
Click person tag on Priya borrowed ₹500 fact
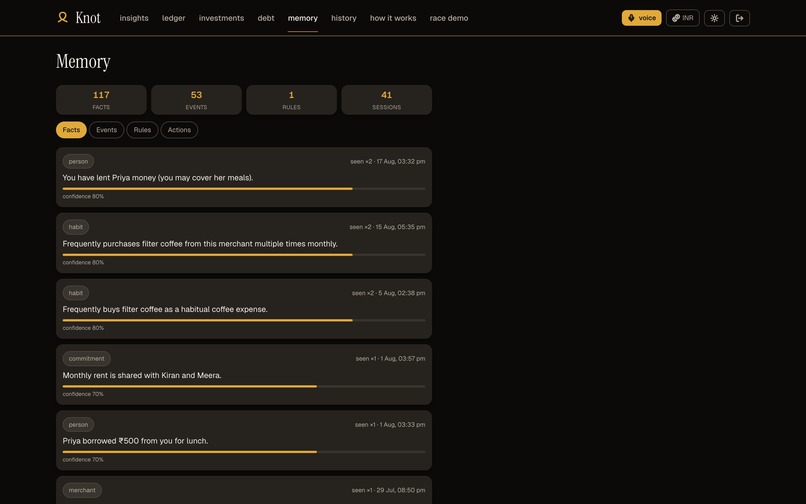coord(78,424)
